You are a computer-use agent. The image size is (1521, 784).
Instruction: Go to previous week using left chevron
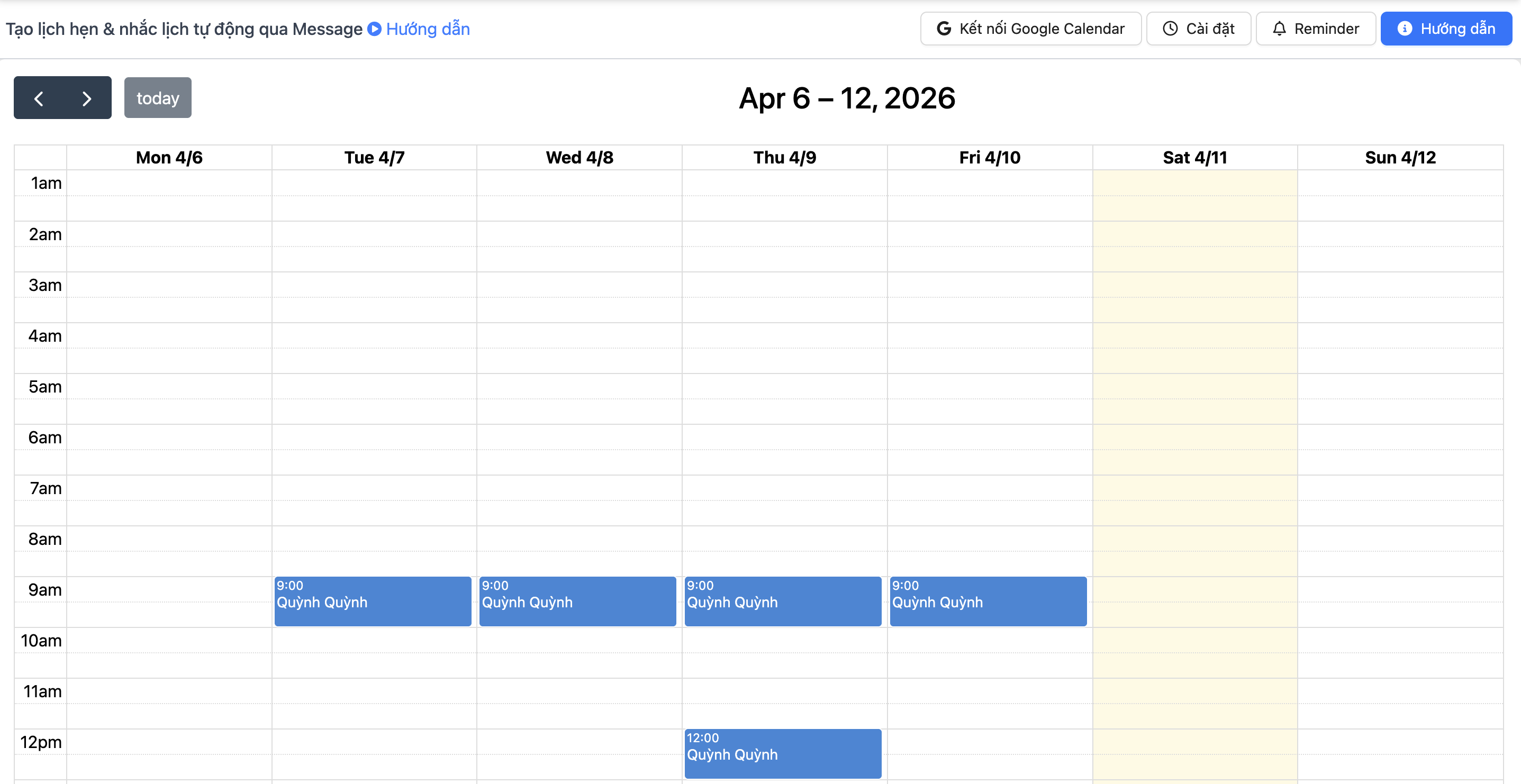click(x=39, y=98)
